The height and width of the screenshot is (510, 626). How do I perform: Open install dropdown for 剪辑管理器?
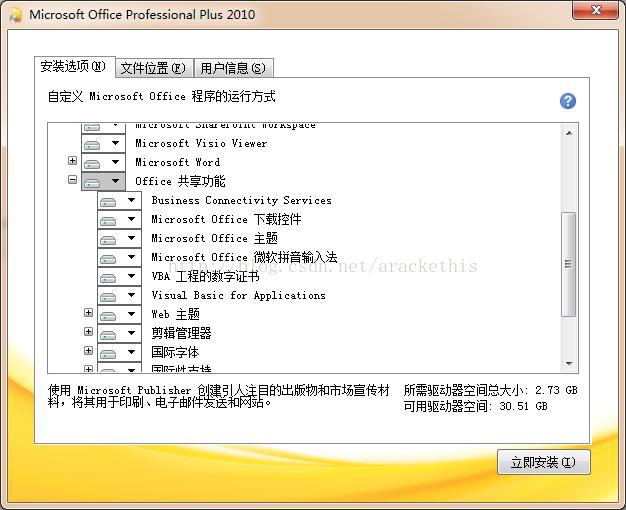119,333
